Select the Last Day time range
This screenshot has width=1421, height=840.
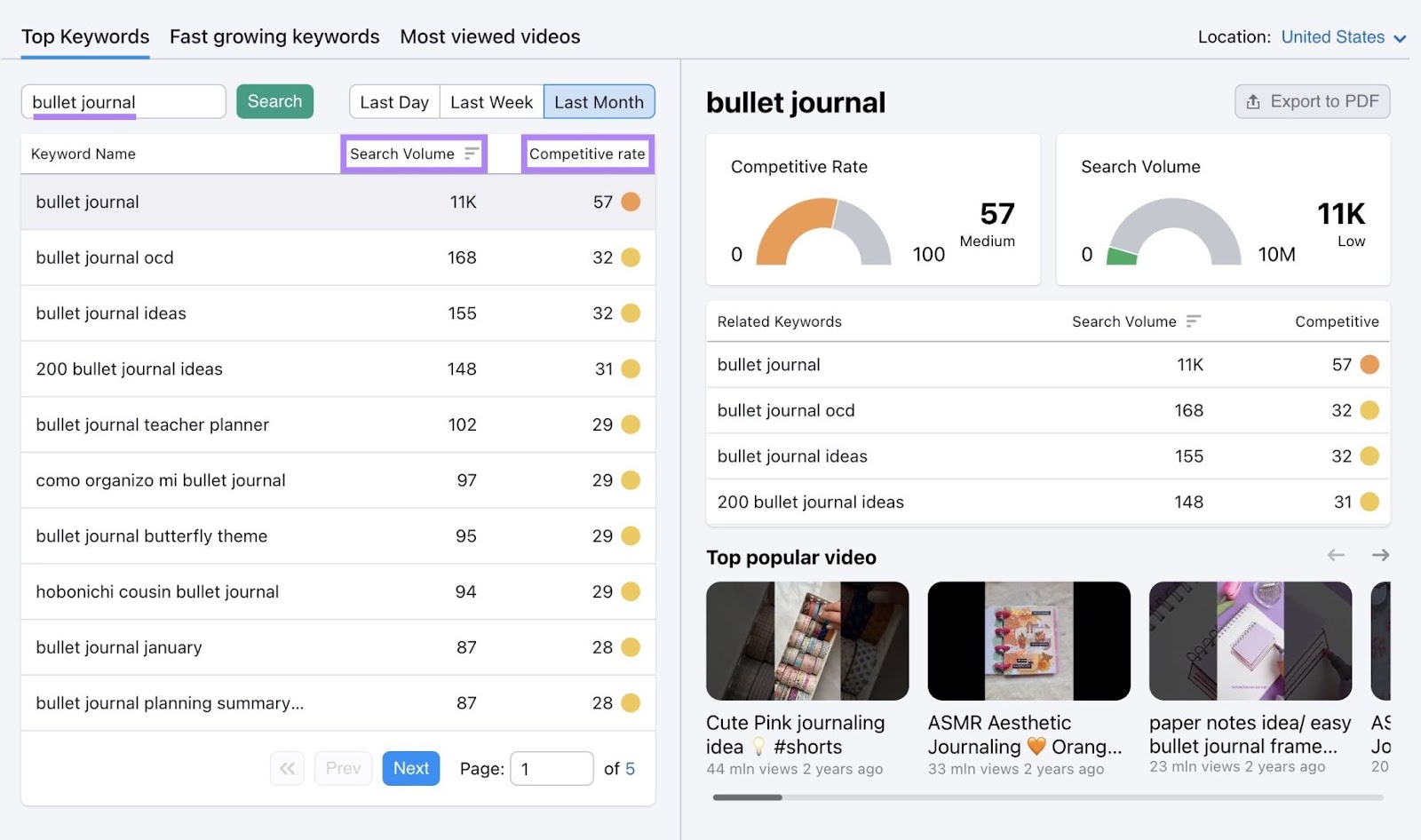[x=394, y=102]
